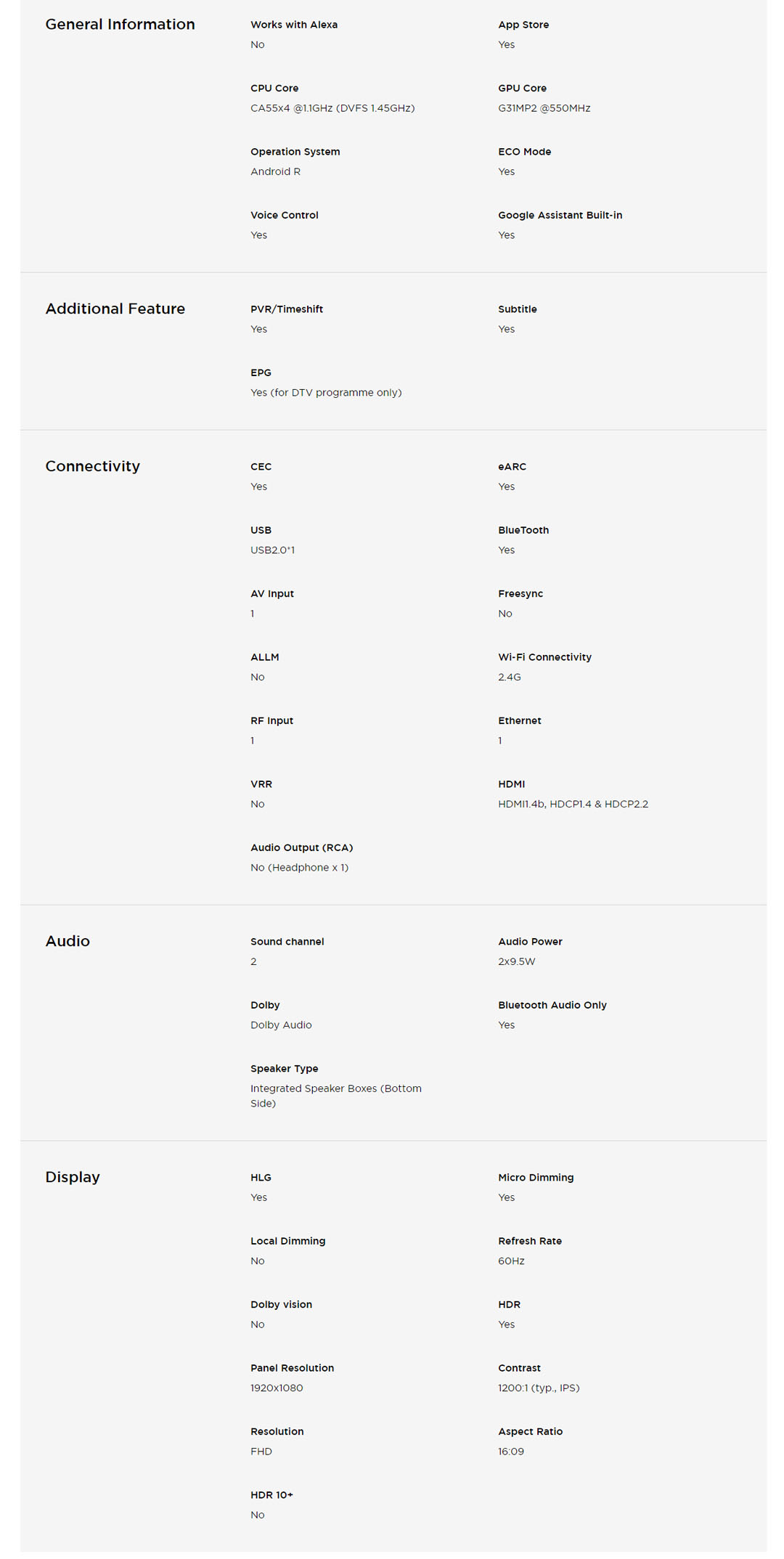
Task: Click the HDMI1.4b, HDCP value text
Action: (573, 805)
